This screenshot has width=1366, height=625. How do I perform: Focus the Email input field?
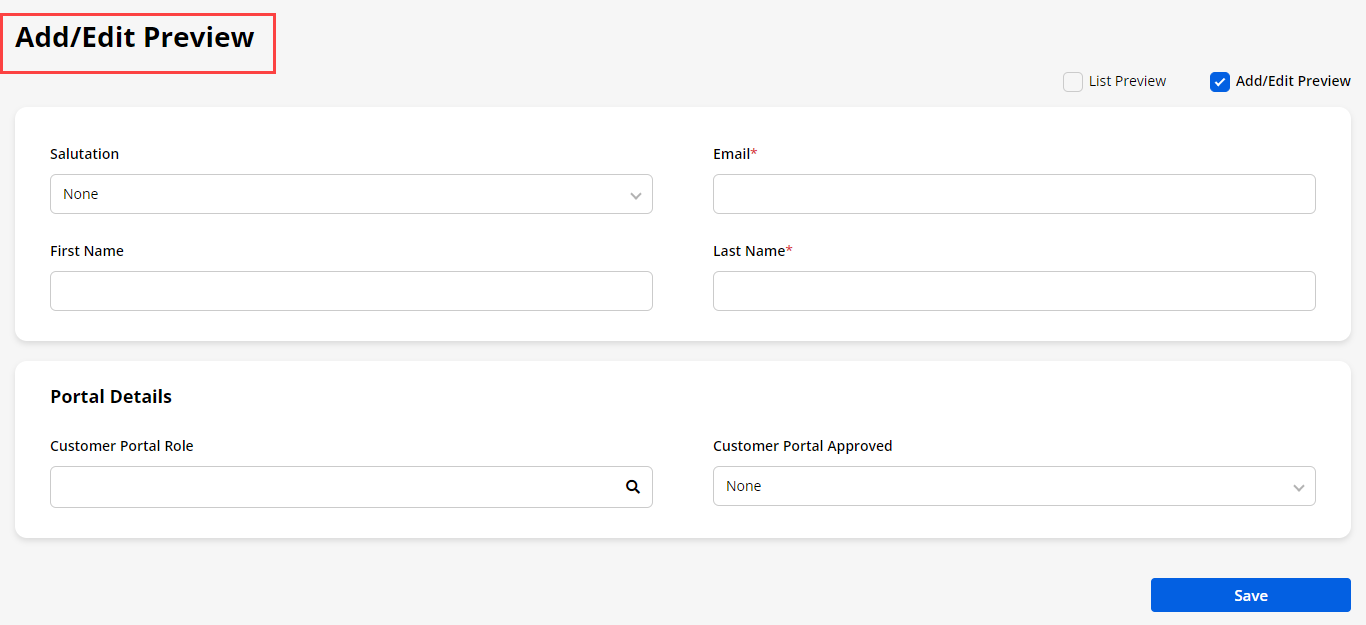click(x=1013, y=194)
